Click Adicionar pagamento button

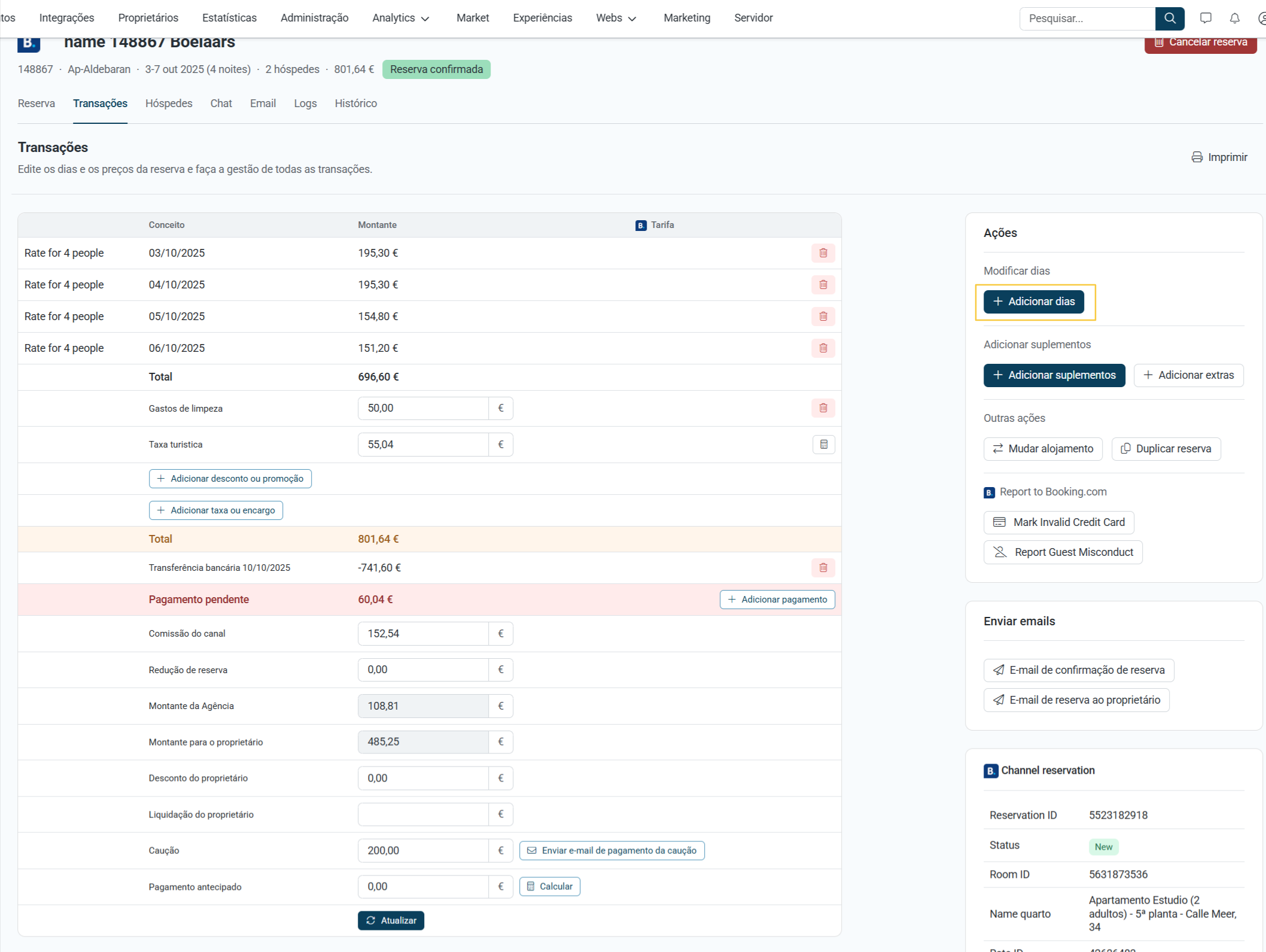pyautogui.click(x=777, y=600)
